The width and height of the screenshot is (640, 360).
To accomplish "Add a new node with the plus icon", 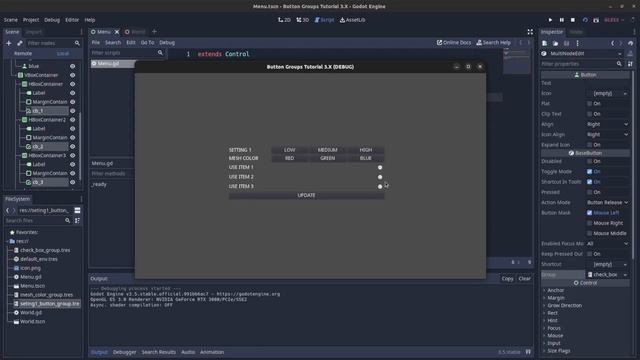I will click(9, 43).
